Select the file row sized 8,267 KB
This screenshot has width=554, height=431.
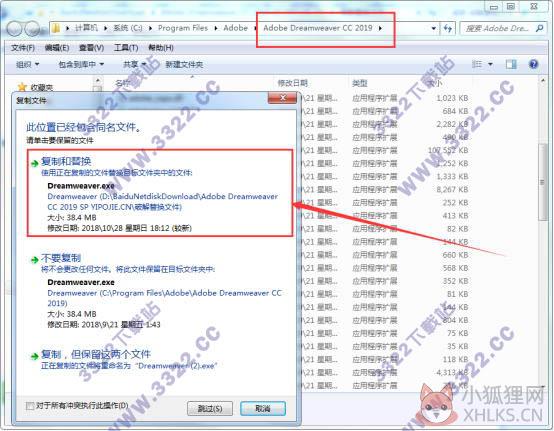386,189
